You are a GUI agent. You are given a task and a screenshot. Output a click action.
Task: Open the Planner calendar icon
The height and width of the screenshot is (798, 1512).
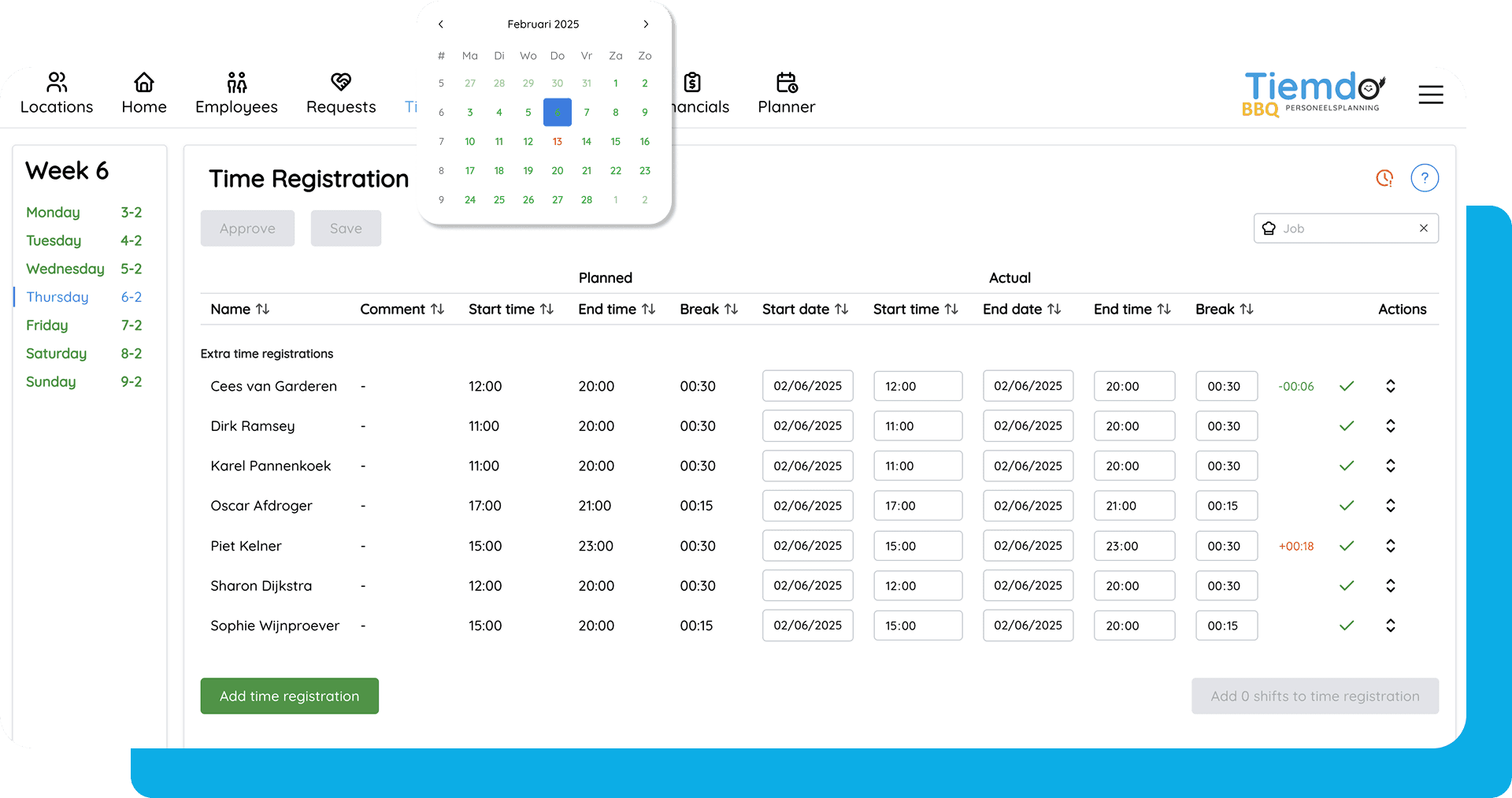click(x=786, y=83)
